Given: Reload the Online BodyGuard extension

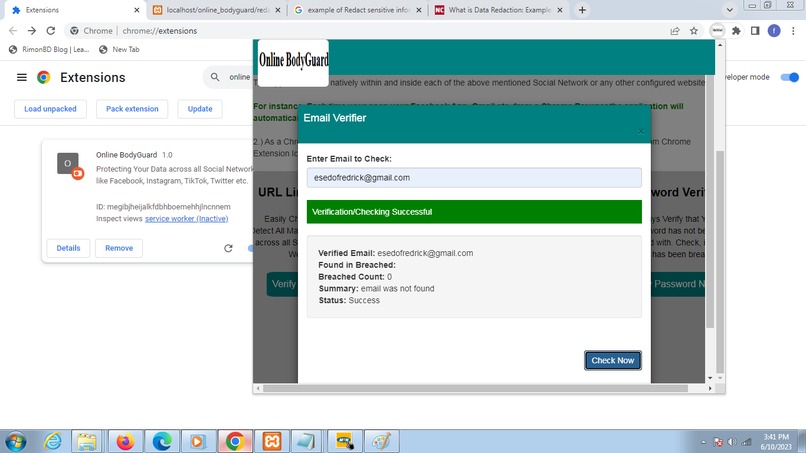Looking at the screenshot, I should point(228,248).
